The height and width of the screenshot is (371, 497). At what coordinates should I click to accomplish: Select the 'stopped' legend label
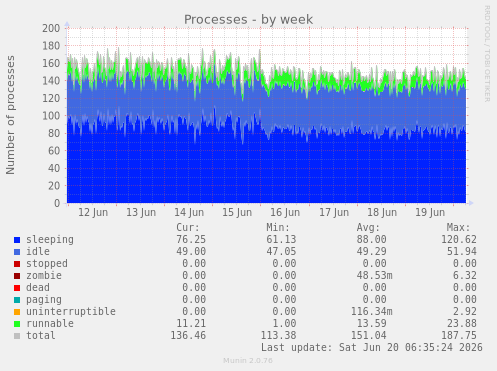(47, 264)
